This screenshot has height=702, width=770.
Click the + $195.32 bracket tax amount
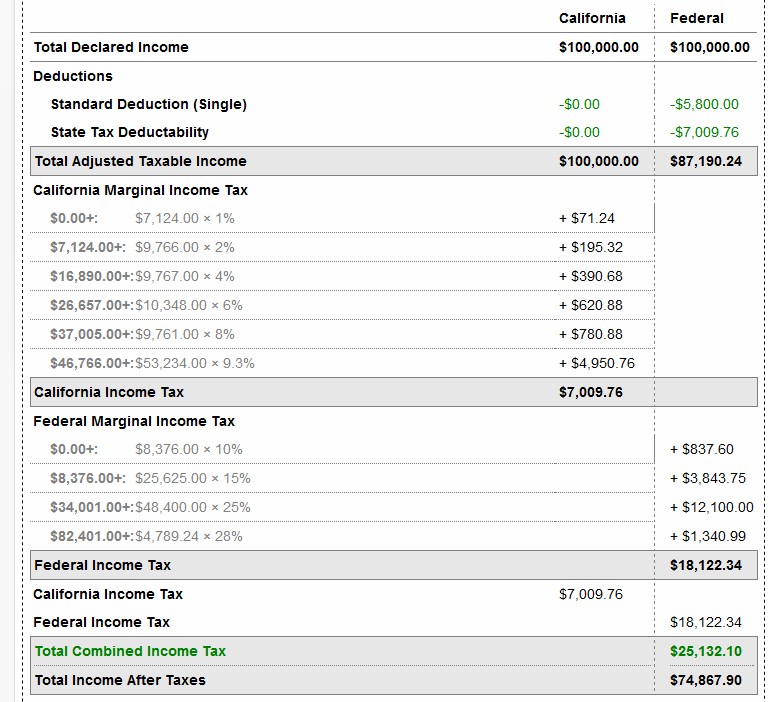tap(591, 247)
